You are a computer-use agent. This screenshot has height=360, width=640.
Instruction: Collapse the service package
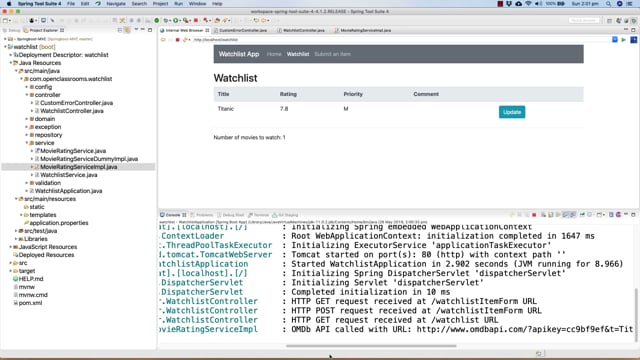27,143
